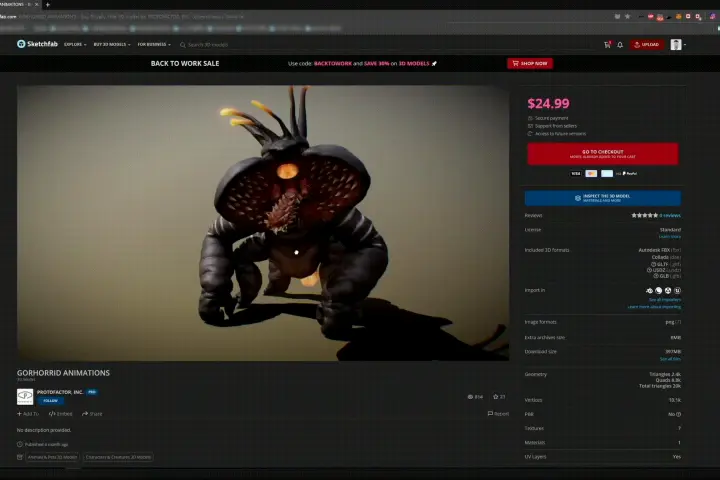This screenshot has width=720, height=480.
Task: Click the Animals & Pets 3D Models tag
Action: click(52, 457)
